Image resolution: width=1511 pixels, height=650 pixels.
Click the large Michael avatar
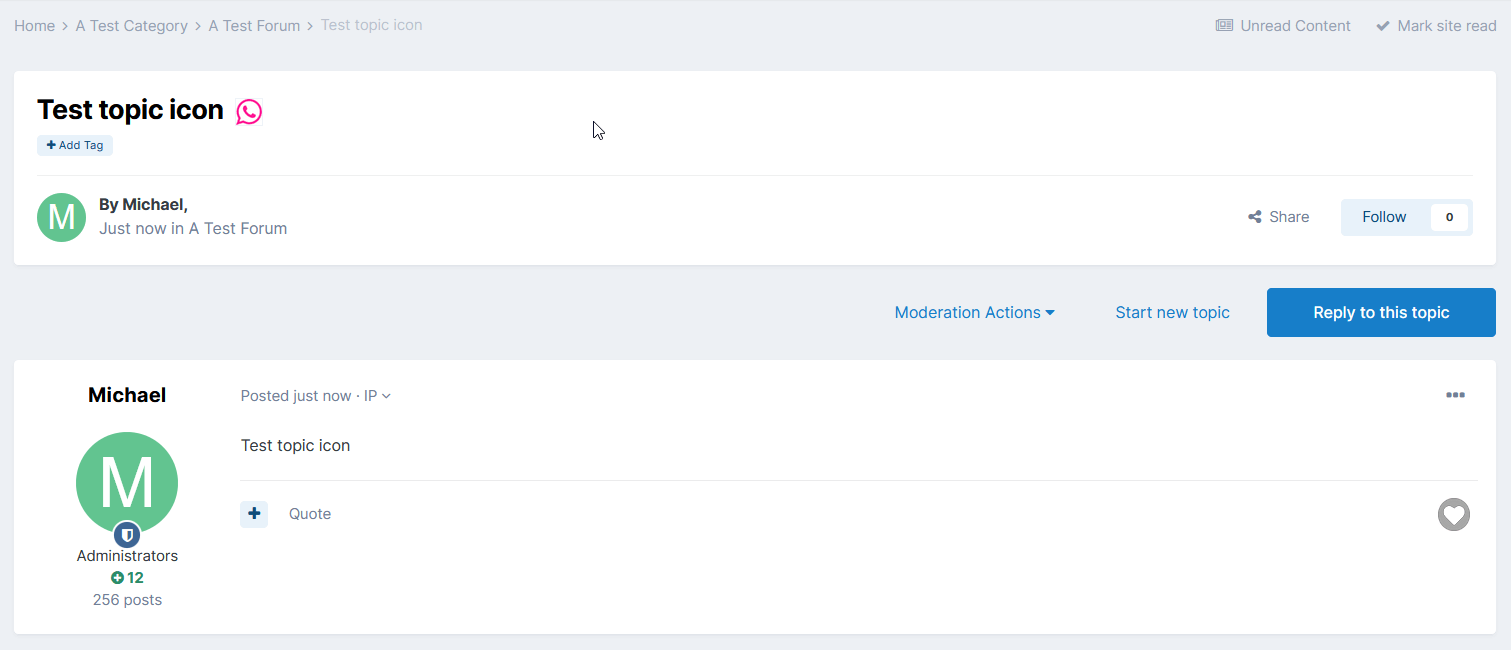pos(127,483)
